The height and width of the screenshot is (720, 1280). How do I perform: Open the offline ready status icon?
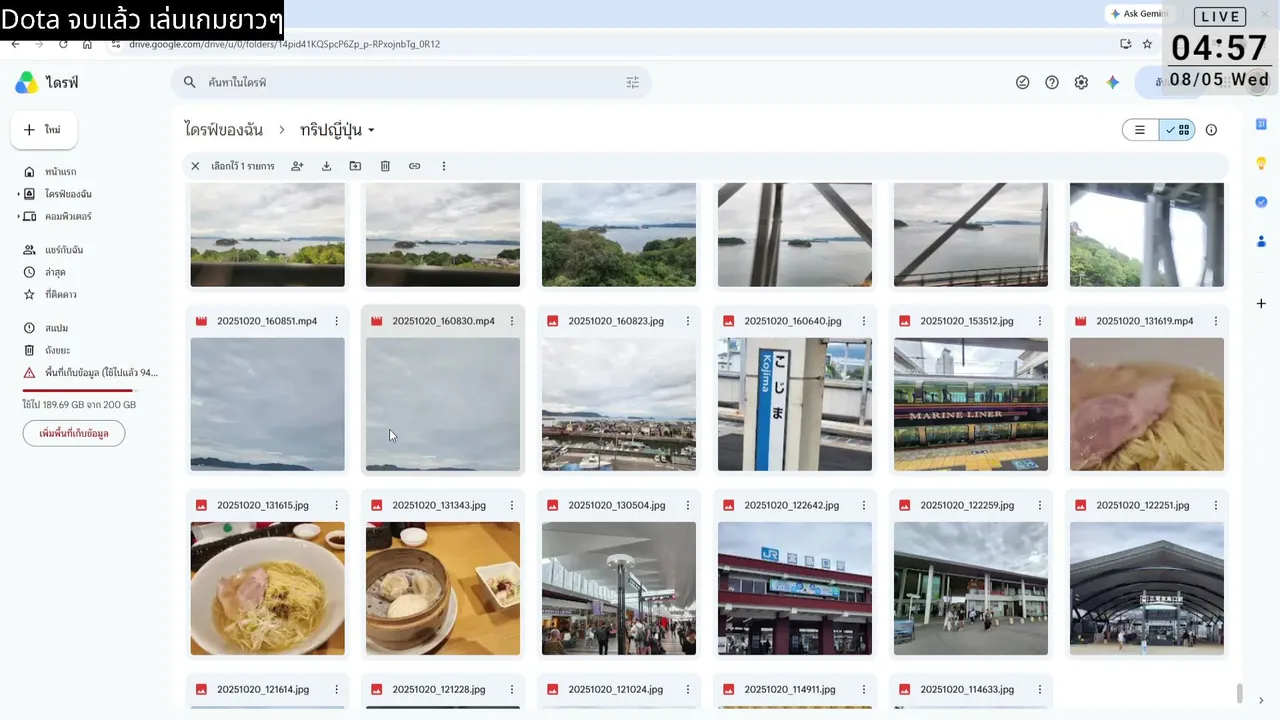pos(1022,83)
